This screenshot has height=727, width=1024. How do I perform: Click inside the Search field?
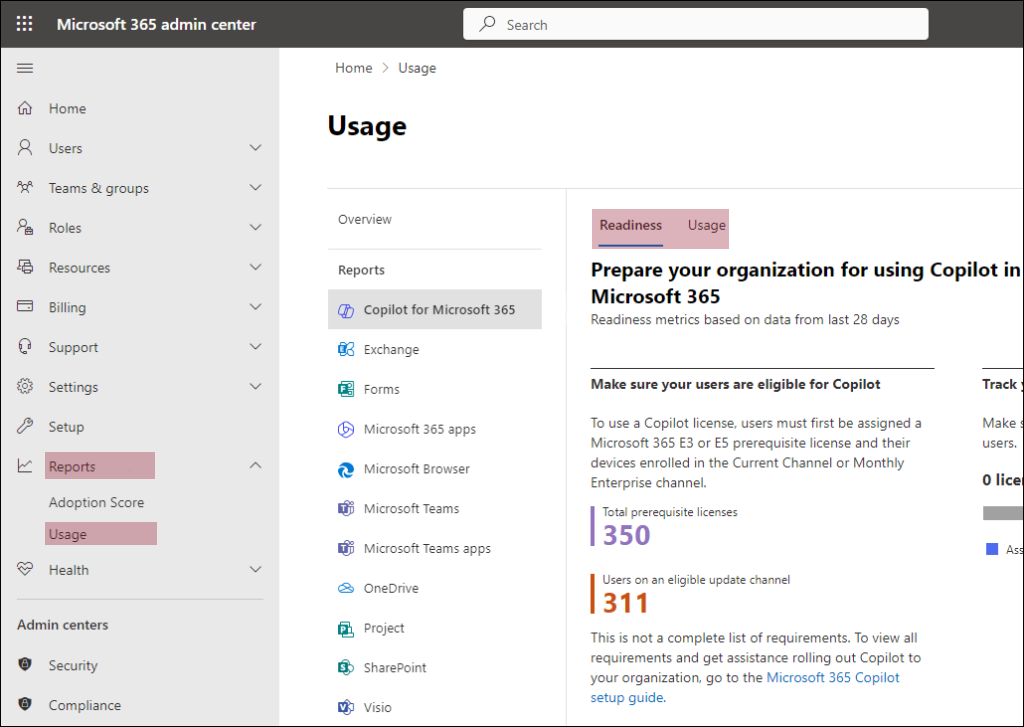[695, 23]
